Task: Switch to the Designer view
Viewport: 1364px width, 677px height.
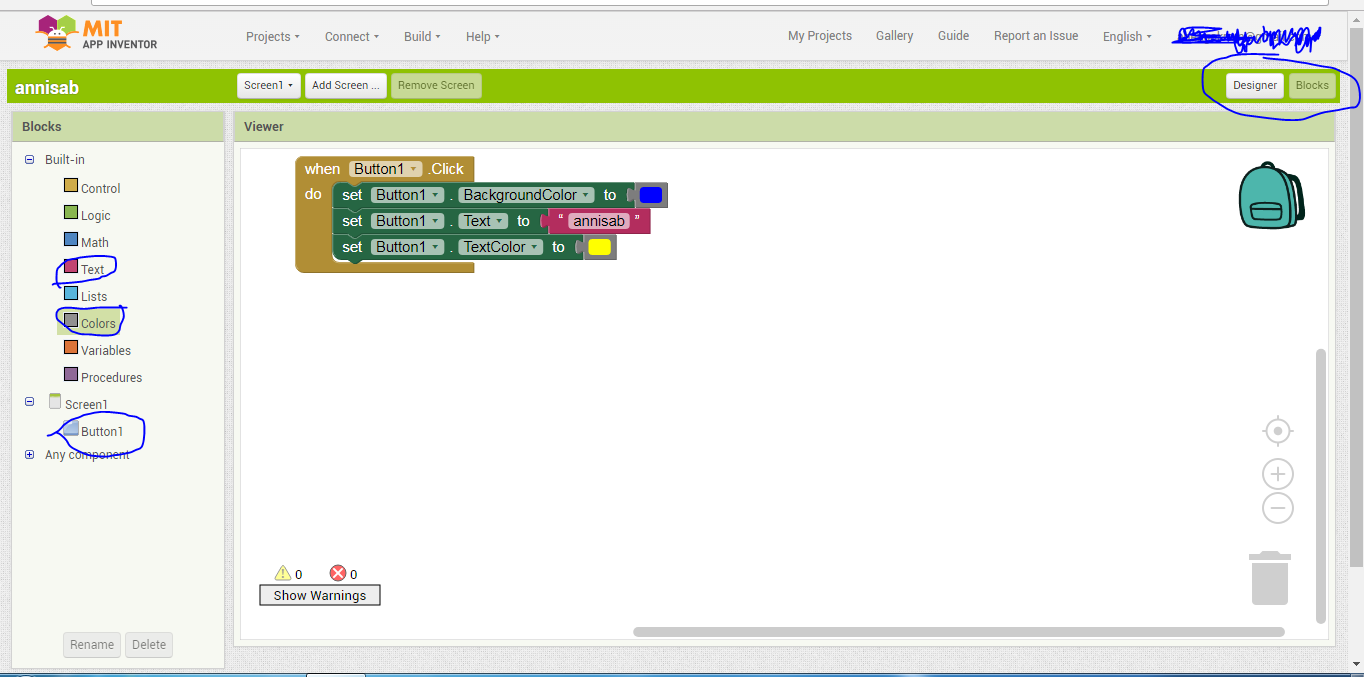Action: pos(1254,85)
